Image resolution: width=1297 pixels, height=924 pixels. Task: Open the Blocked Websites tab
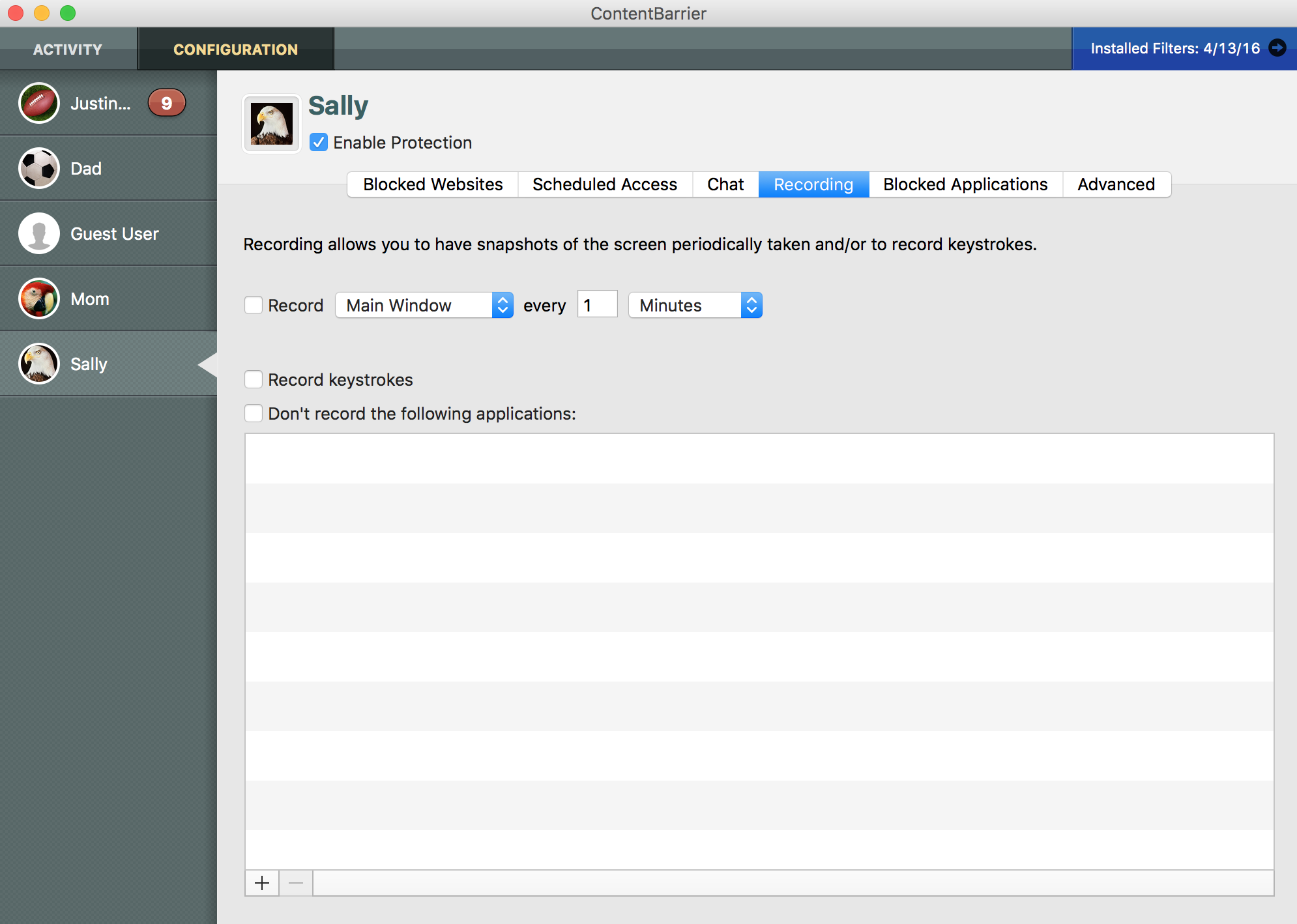tap(433, 184)
